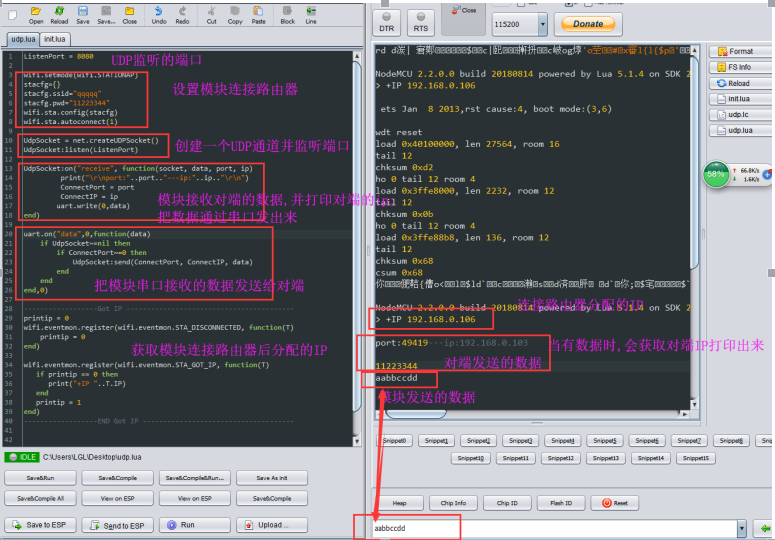Viewport: 775px width, 540px height.
Task: Click the Save As Init button
Action: coord(272,478)
